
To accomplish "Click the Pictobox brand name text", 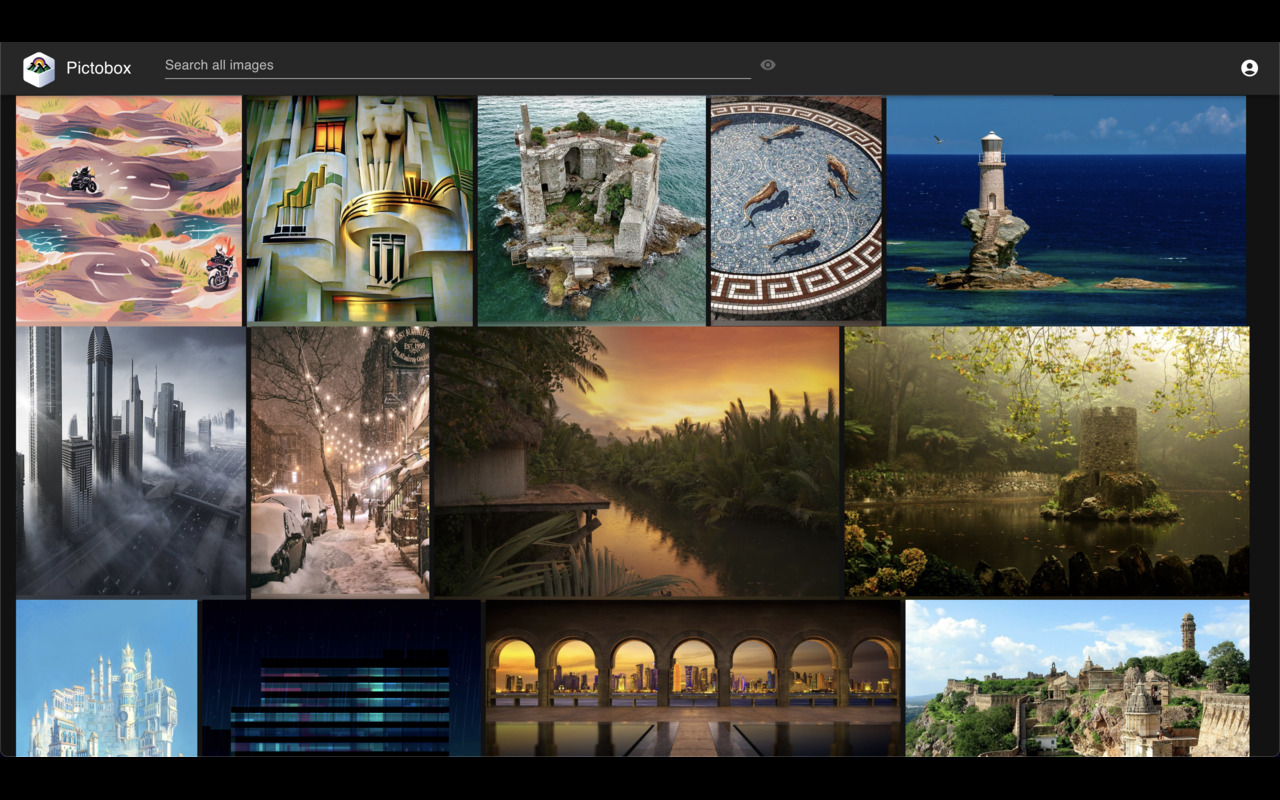I will [x=99, y=68].
